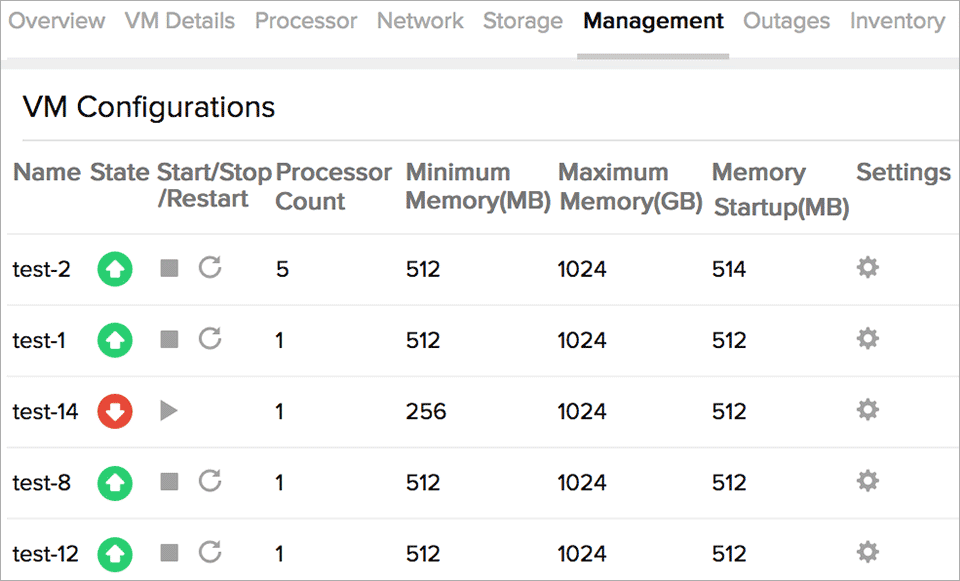Image resolution: width=960 pixels, height=581 pixels.
Task: Restart the test-8 virtual machine
Action: (209, 482)
